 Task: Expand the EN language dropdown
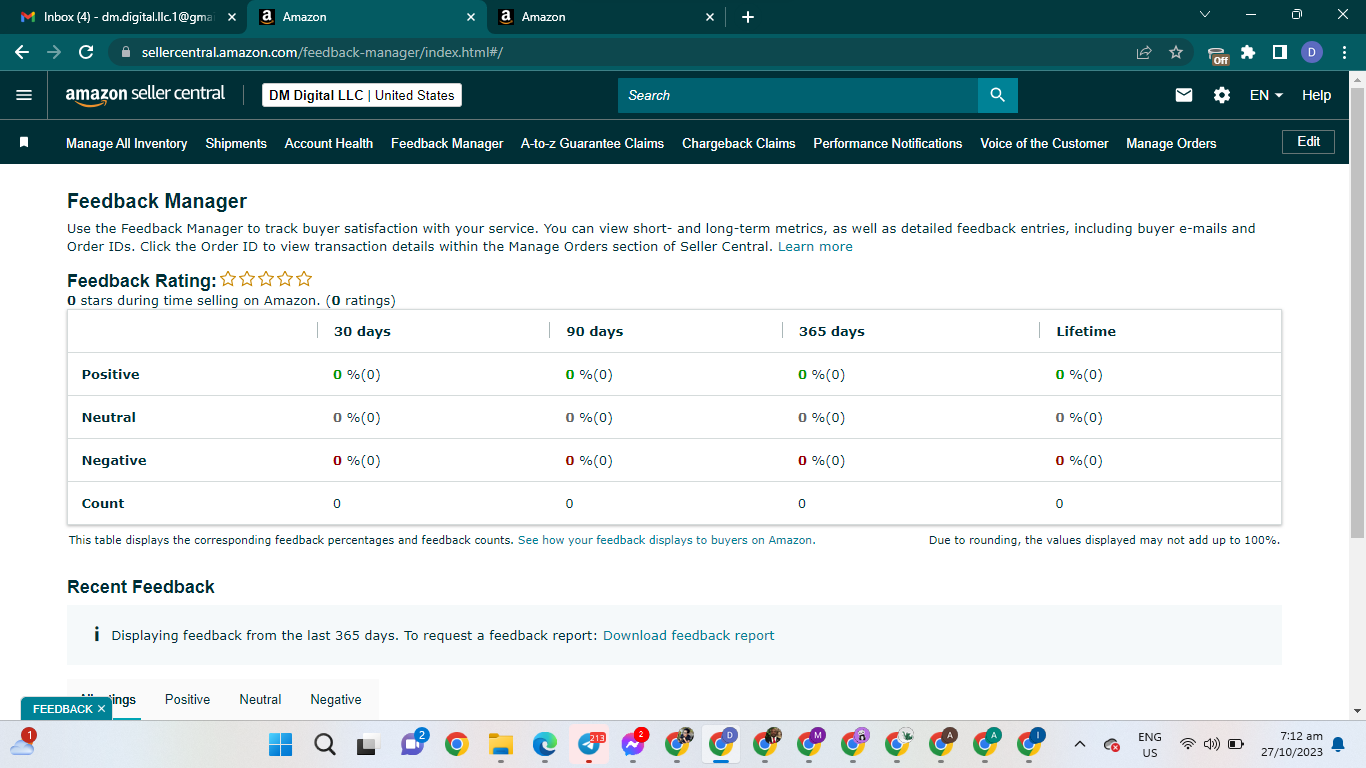point(1266,95)
